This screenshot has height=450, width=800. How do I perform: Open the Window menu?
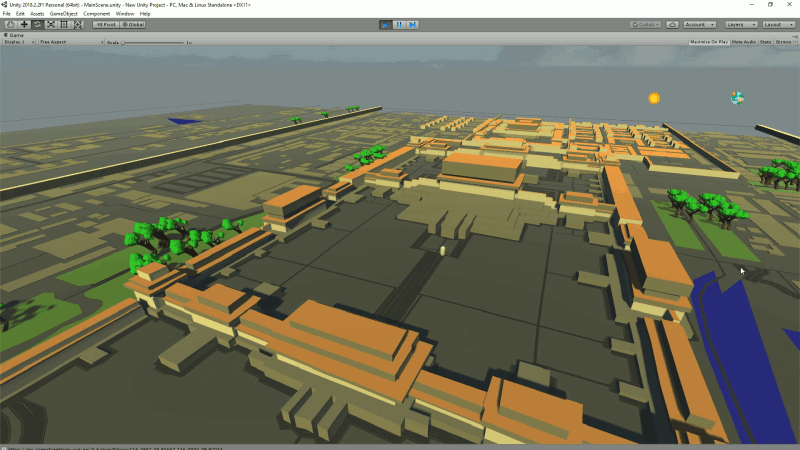click(x=124, y=14)
